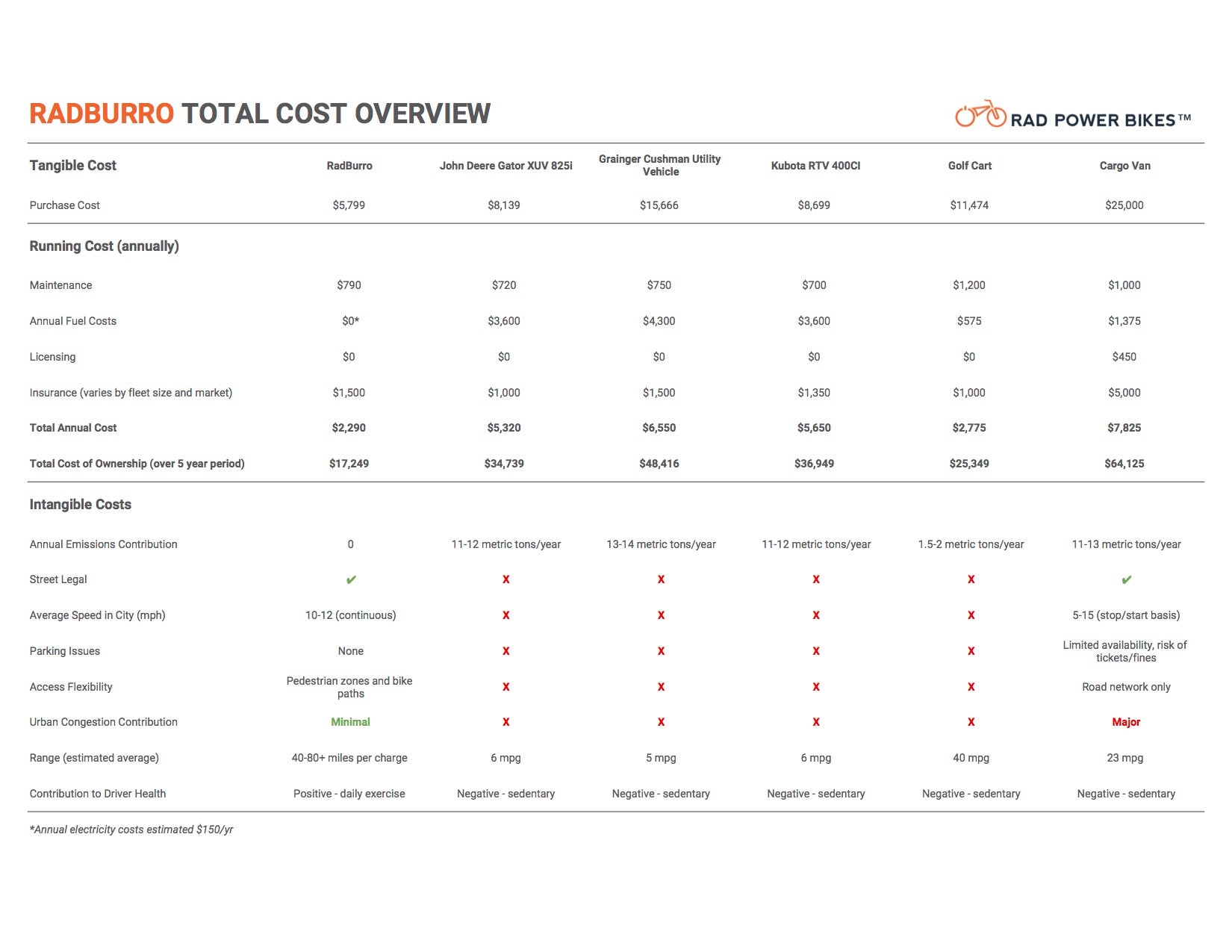
Task: Click the RAD POWER BIKES brand text
Action: point(1101,120)
